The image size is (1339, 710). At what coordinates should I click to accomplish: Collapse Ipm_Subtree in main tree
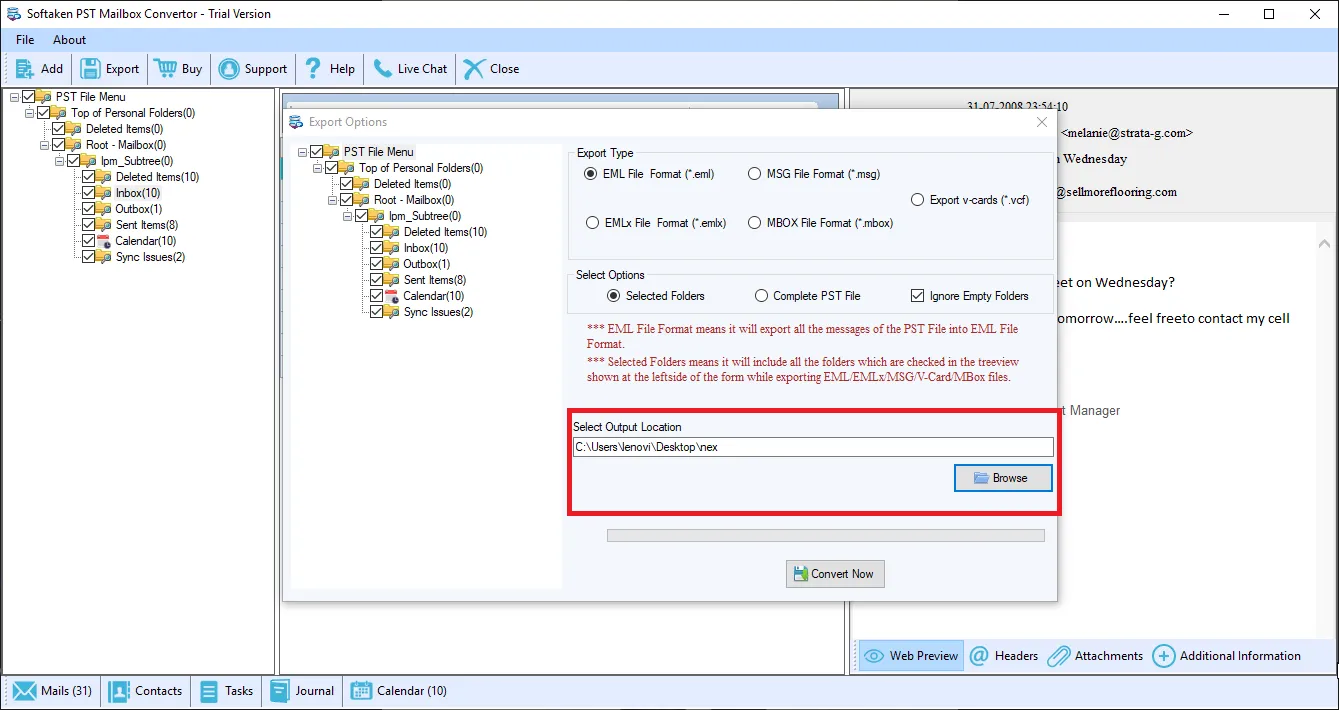click(59, 161)
